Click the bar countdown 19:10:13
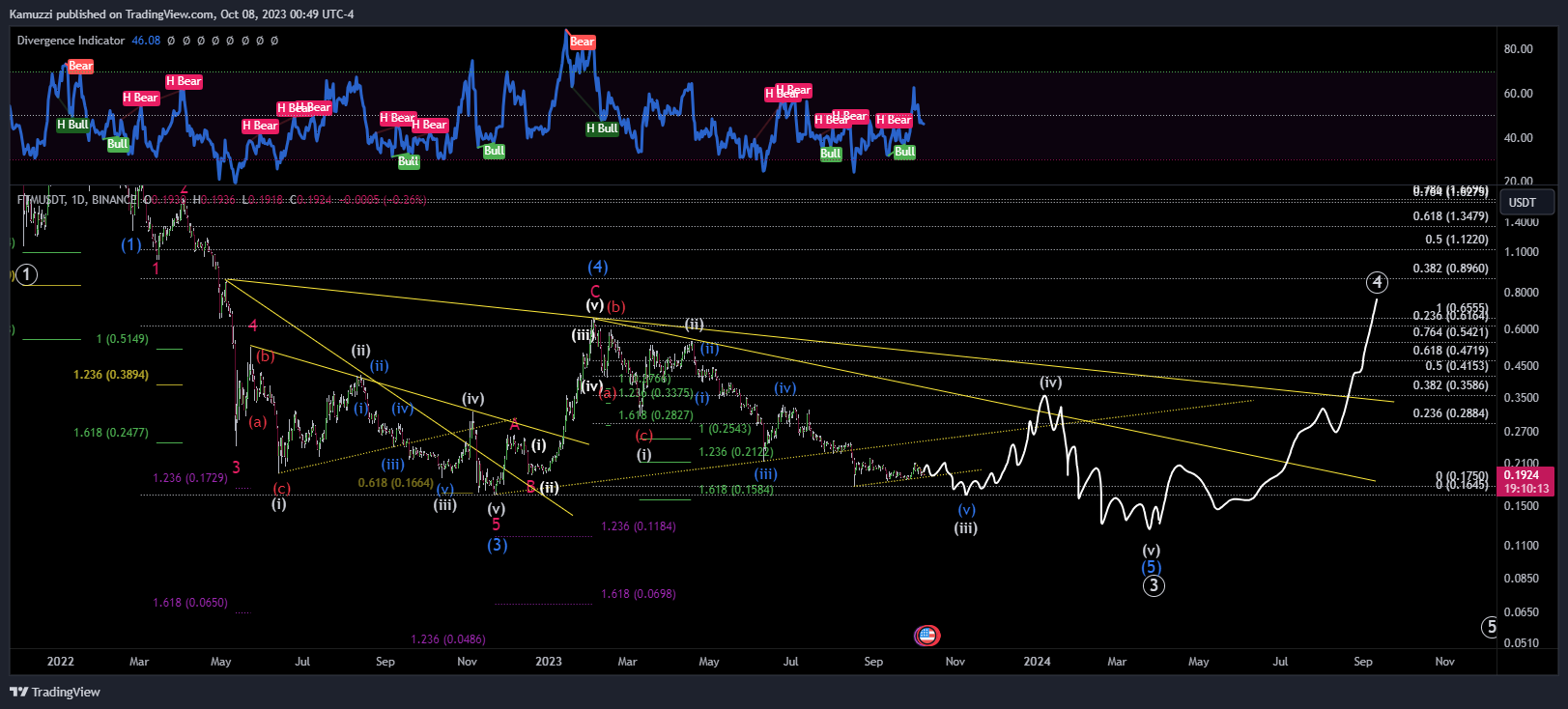The image size is (1568, 709). pos(1526,489)
